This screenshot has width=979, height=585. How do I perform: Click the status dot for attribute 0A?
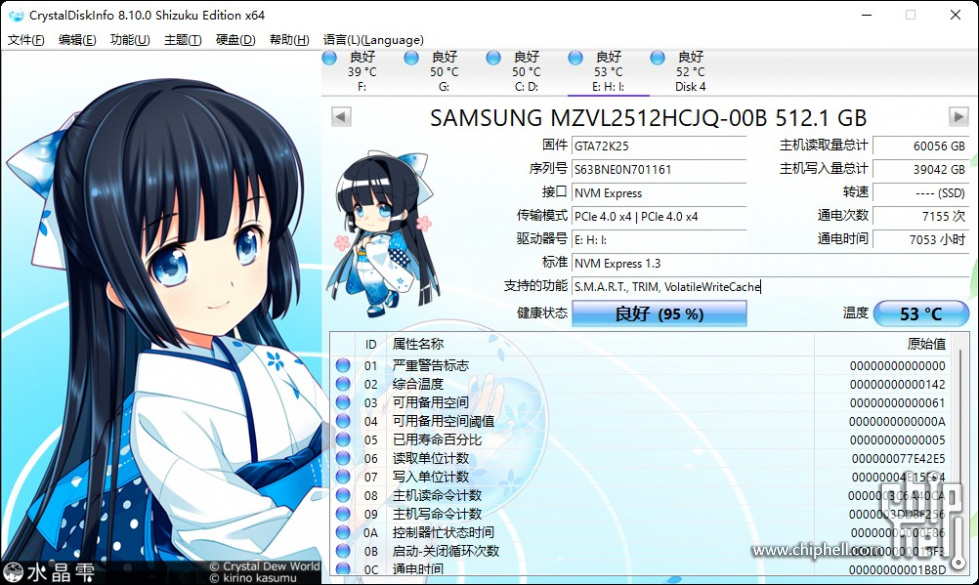343,532
